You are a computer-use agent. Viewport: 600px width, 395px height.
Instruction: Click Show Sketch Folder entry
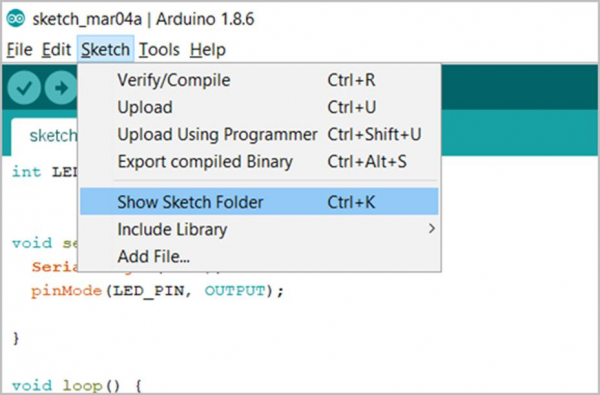pyautogui.click(x=259, y=202)
